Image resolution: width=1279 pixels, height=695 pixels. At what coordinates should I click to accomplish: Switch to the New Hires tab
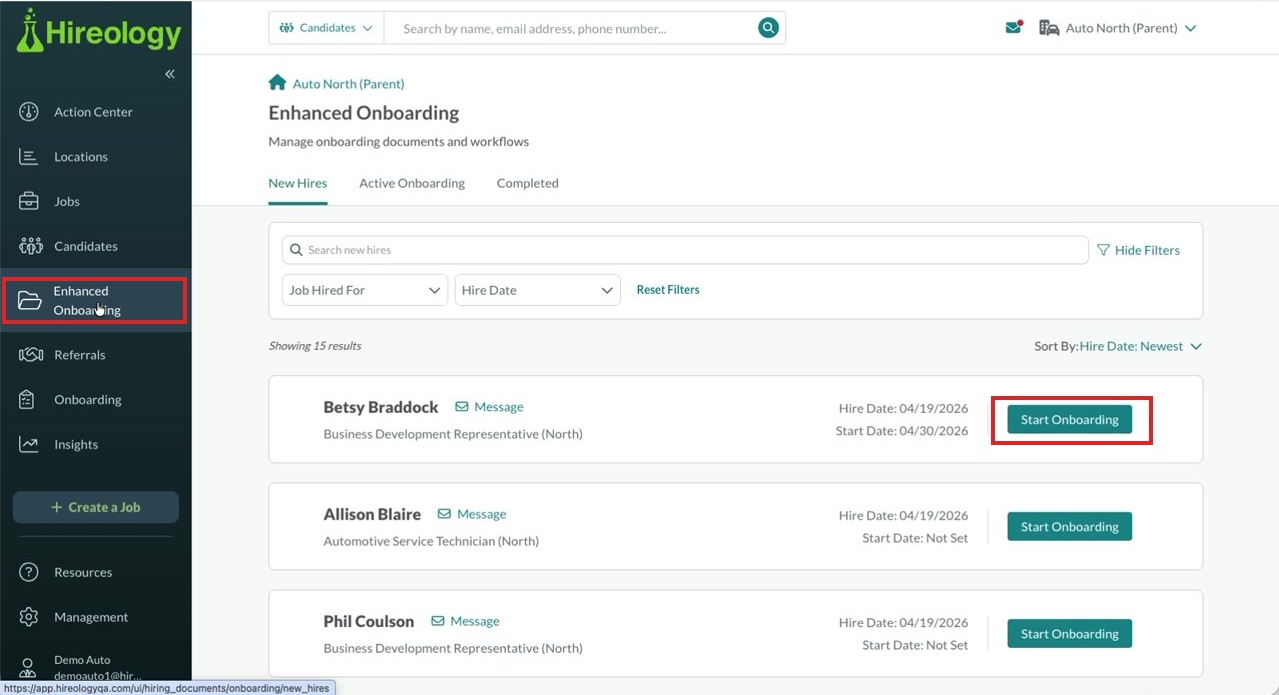[x=298, y=183]
